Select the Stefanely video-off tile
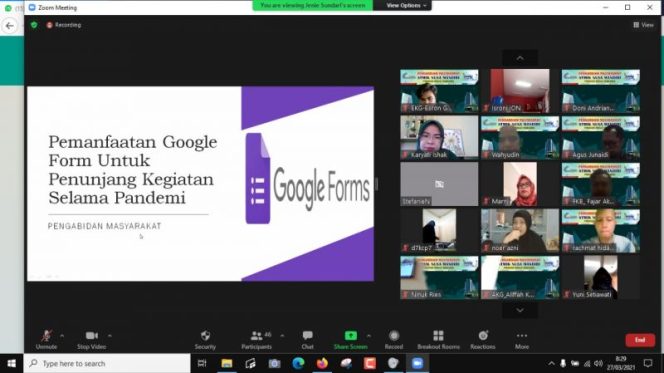Viewport: 664px width, 373px height. point(439,184)
